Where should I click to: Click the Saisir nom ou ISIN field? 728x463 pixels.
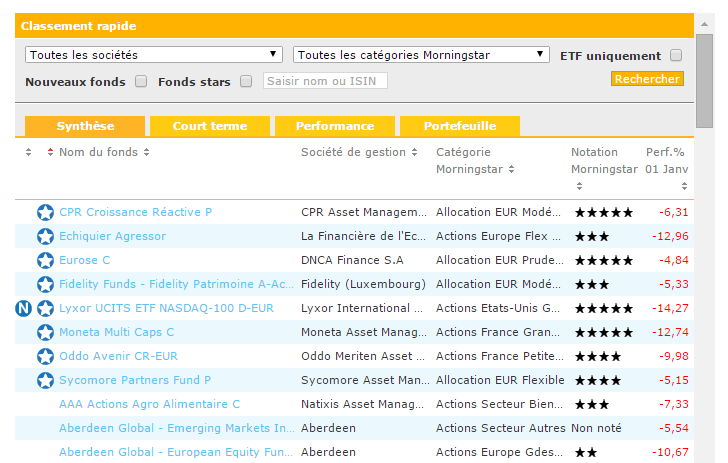[325, 81]
